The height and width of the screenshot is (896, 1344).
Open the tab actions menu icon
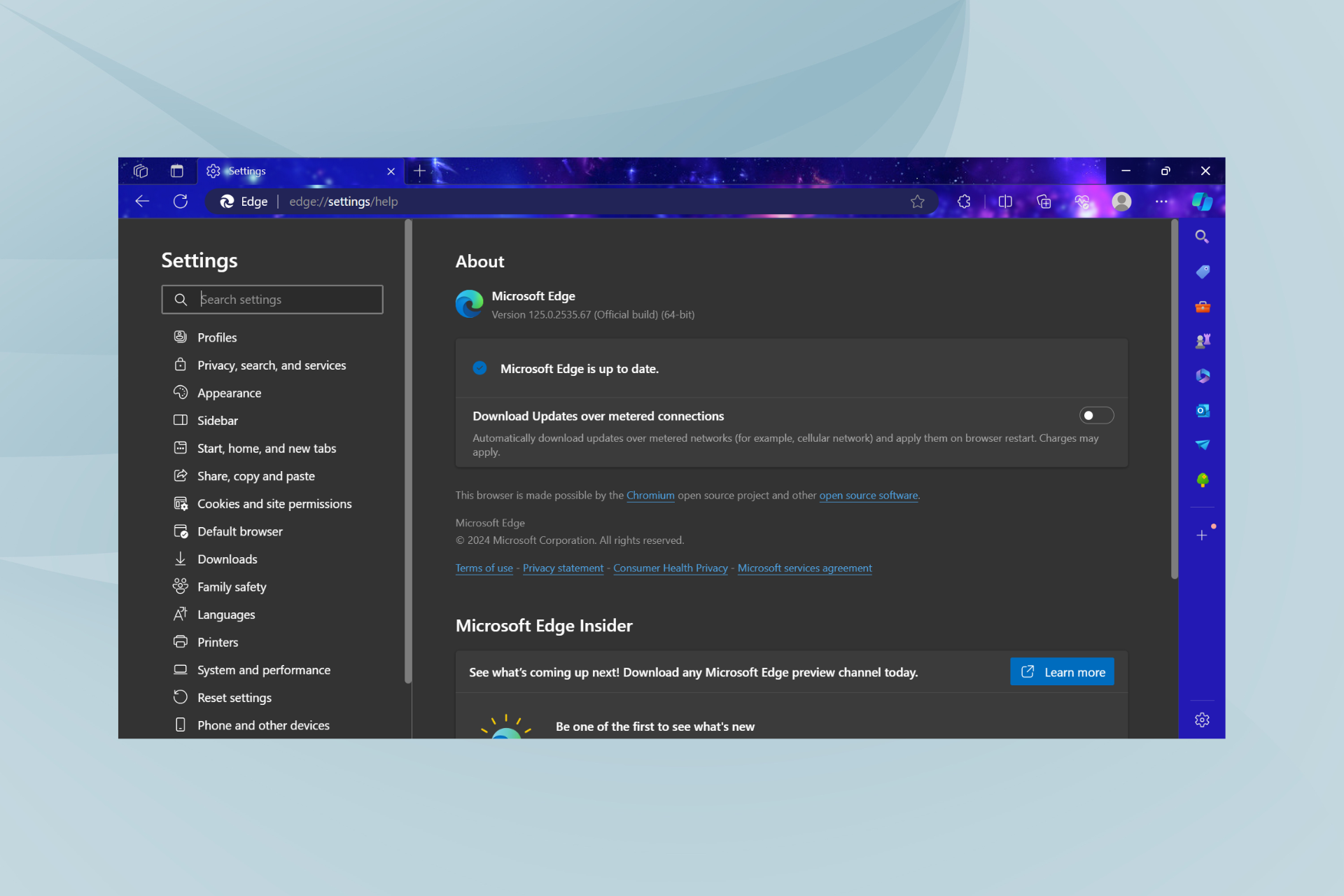coord(177,171)
